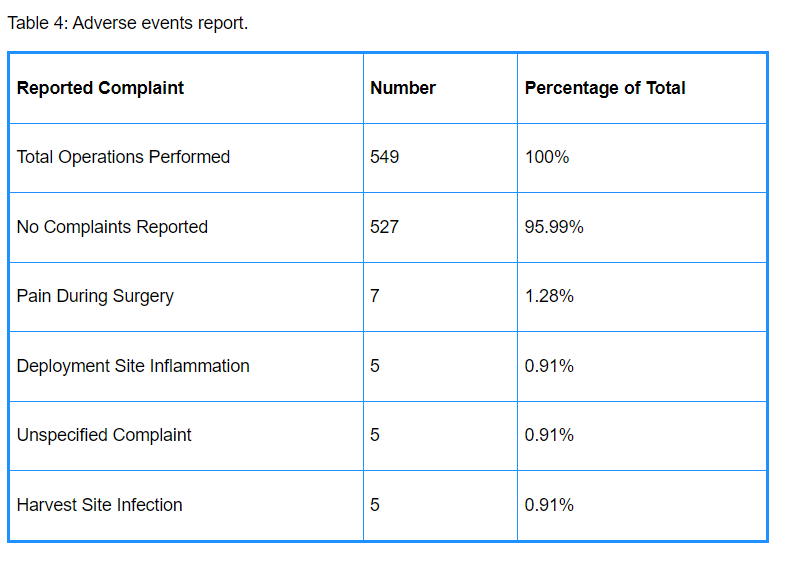The image size is (789, 561).
Task: Click the percentage cell for Unspecified Complaint
Action: pos(549,435)
